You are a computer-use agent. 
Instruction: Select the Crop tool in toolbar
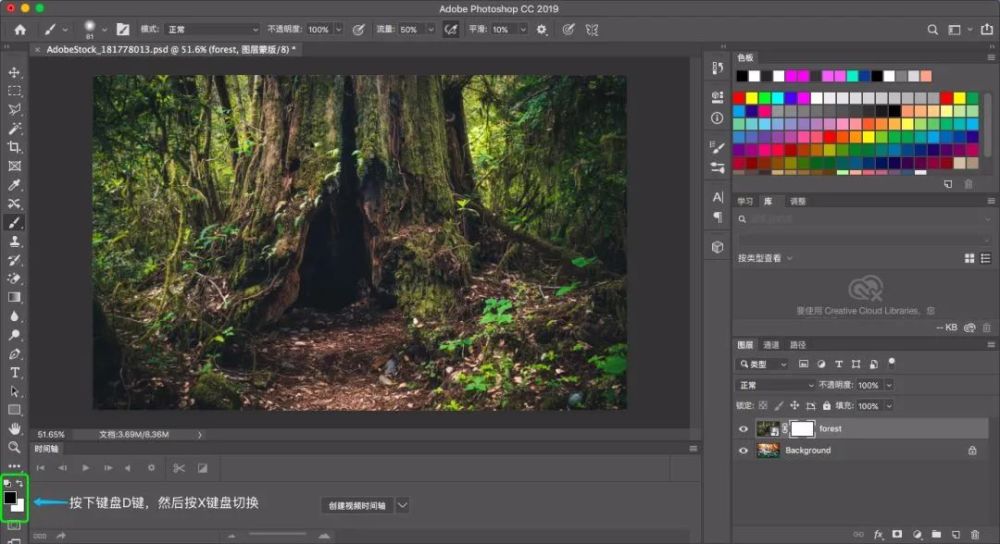coord(15,147)
